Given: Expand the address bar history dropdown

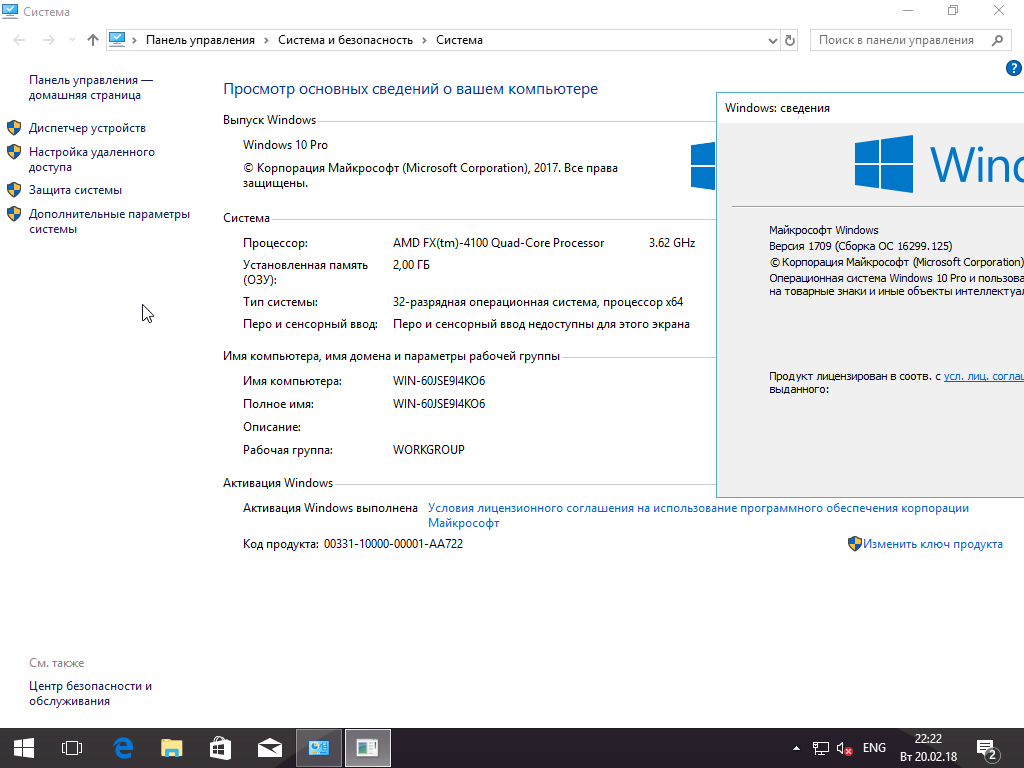Looking at the screenshot, I should pos(772,40).
